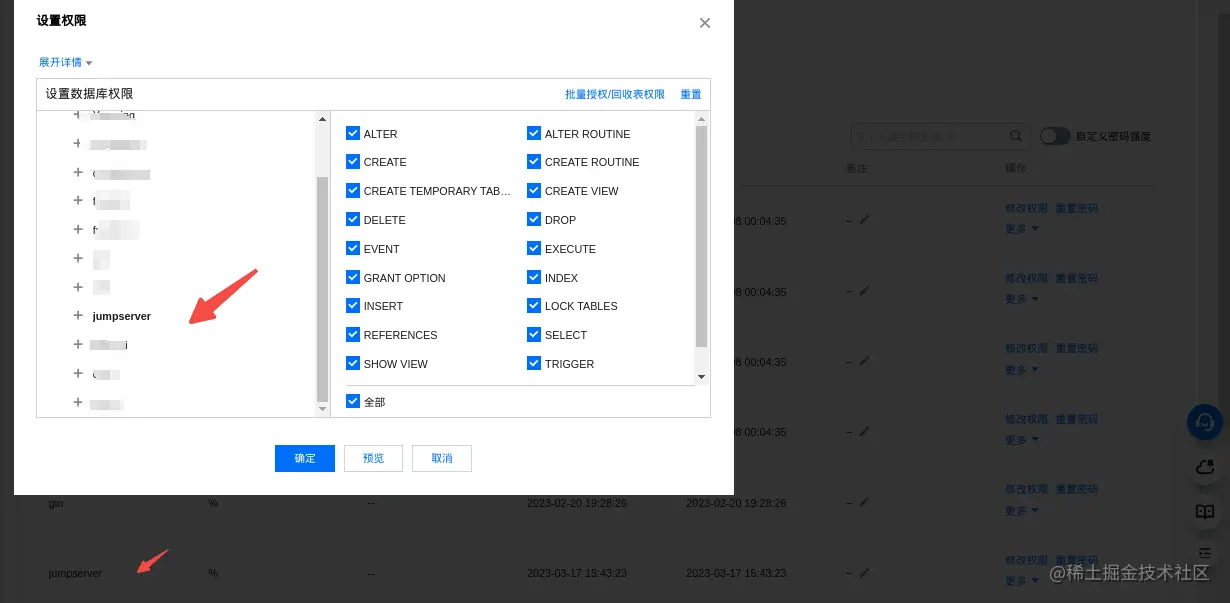Uncheck the DROP permission checkbox
Screen dimensions: 1230x603
pos(534,220)
